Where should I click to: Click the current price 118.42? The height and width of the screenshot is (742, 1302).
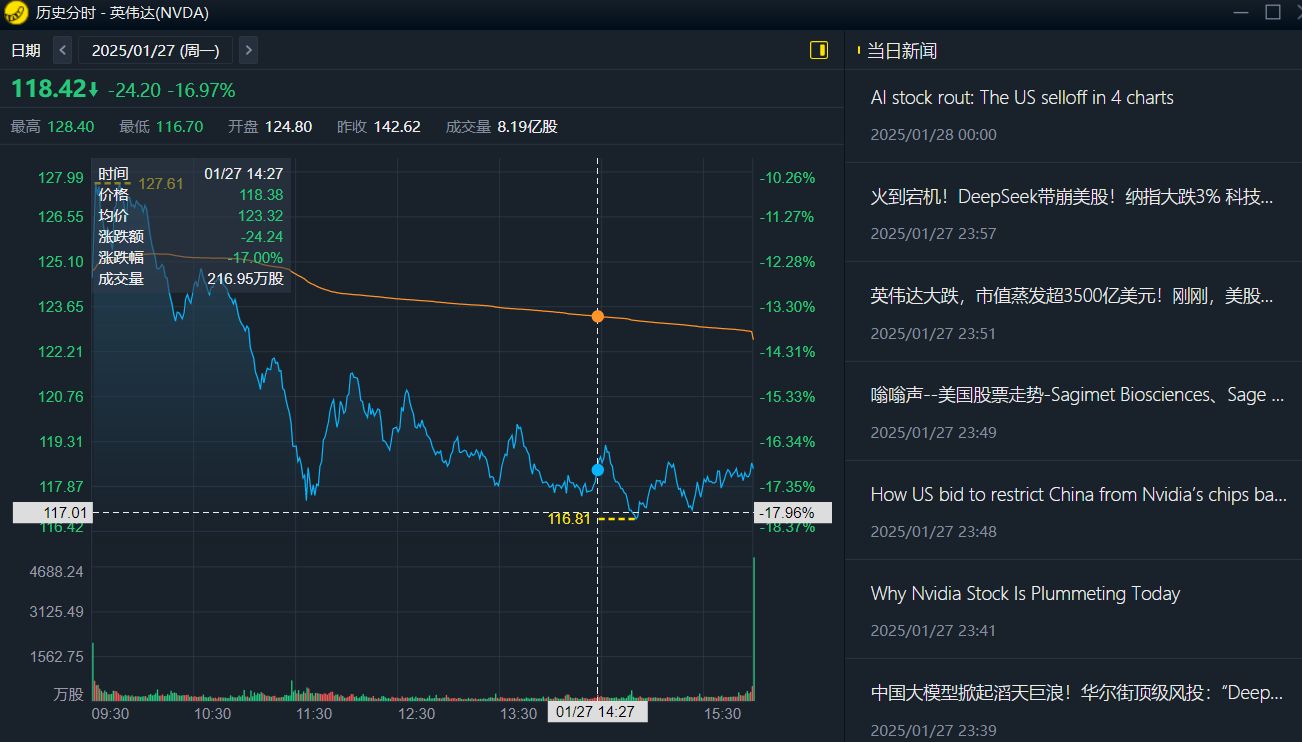[x=48, y=89]
